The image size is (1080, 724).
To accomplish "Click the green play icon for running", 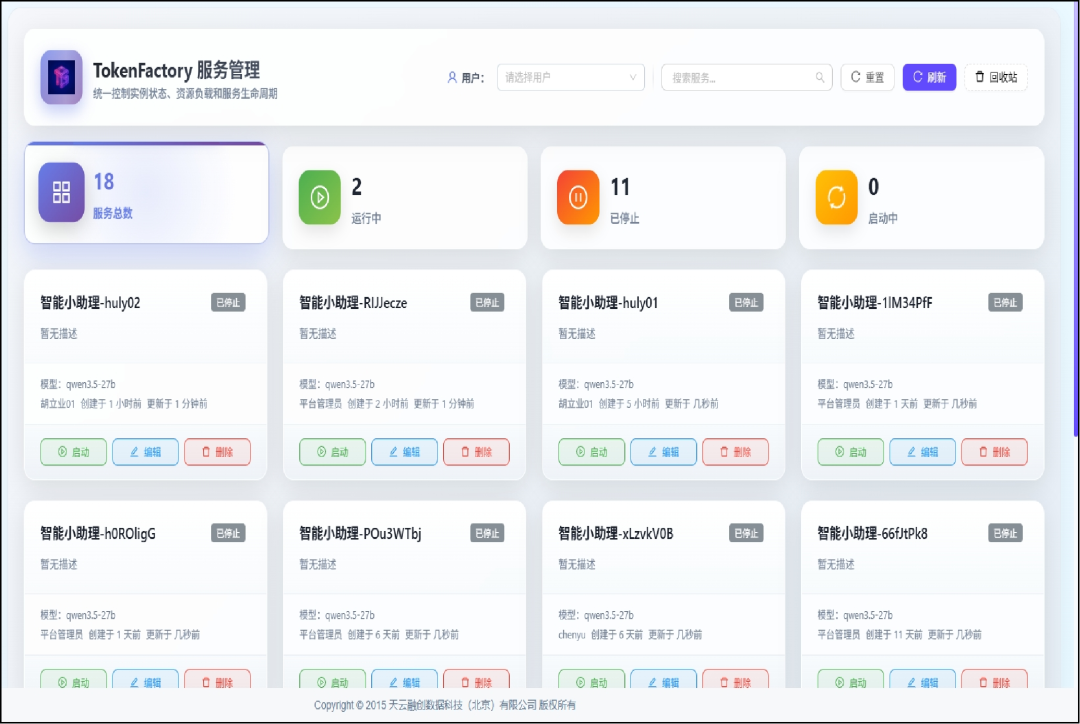I will click(x=320, y=198).
